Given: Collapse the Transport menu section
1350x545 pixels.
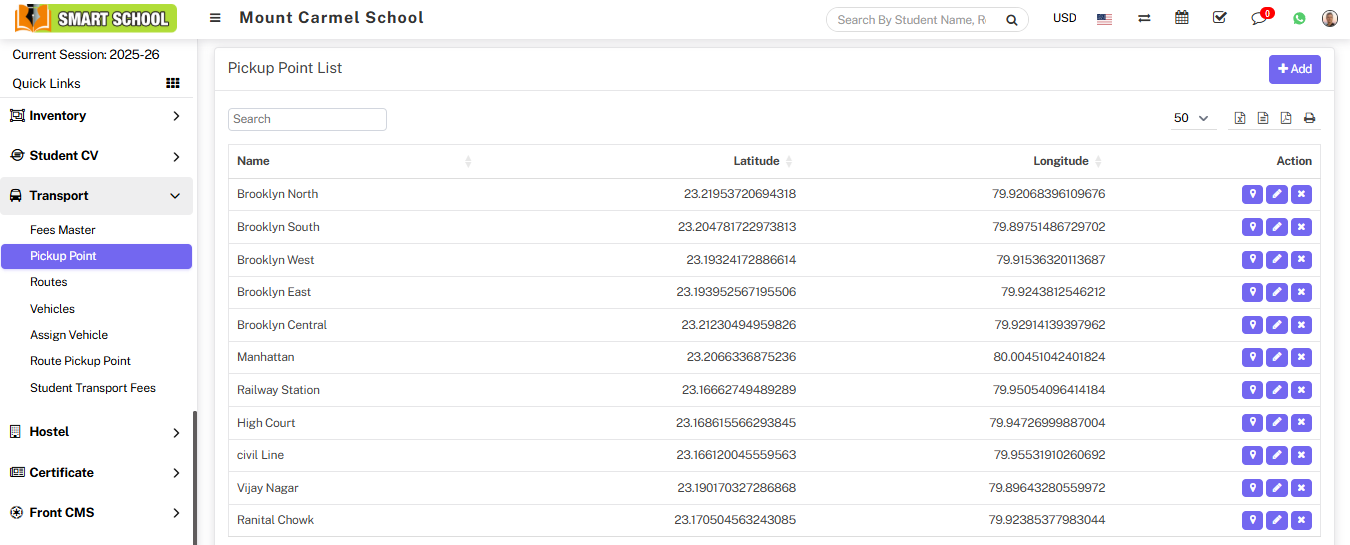Looking at the screenshot, I should pos(96,196).
